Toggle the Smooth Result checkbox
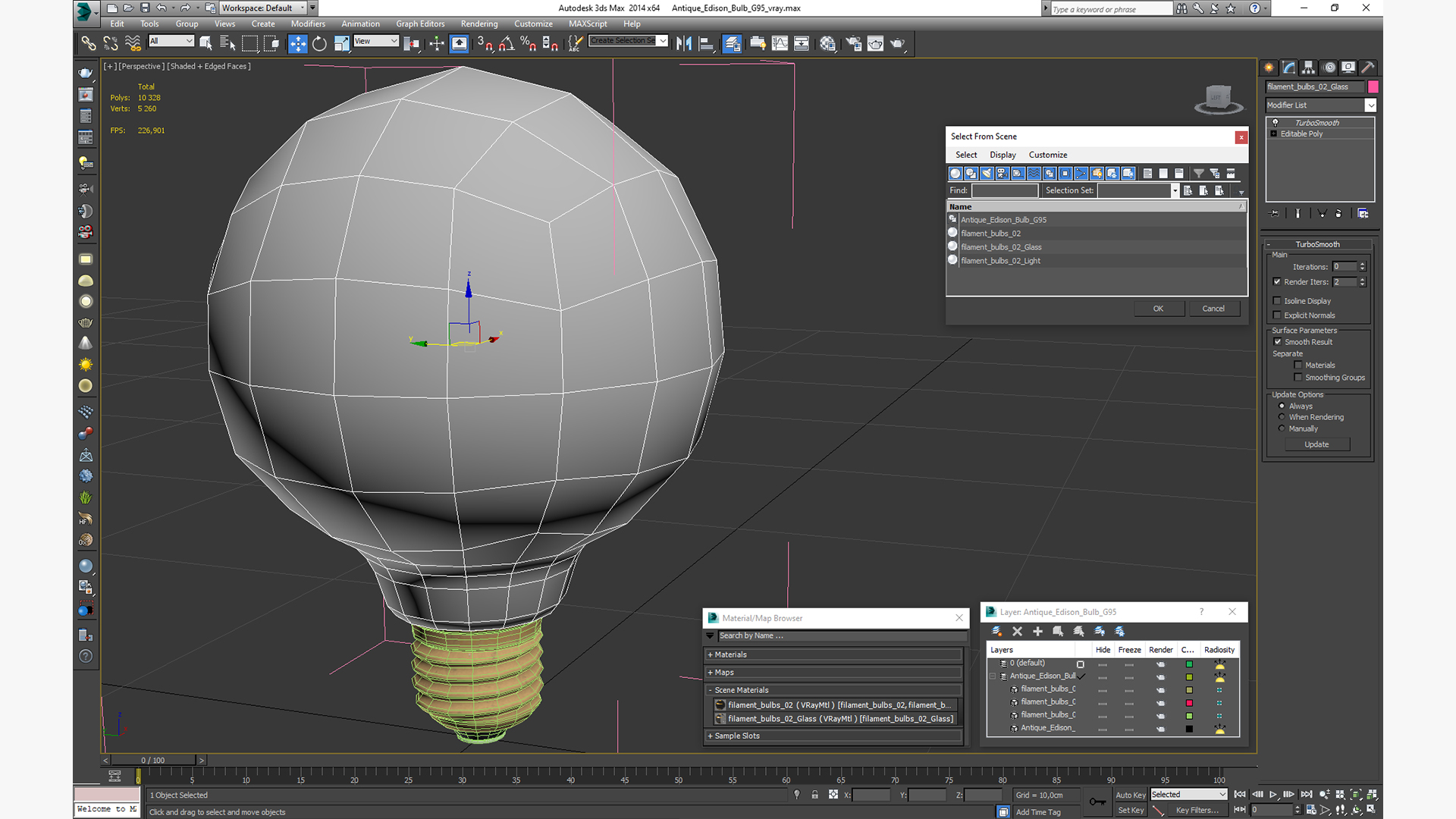The width and height of the screenshot is (1456, 819). coord(1277,342)
